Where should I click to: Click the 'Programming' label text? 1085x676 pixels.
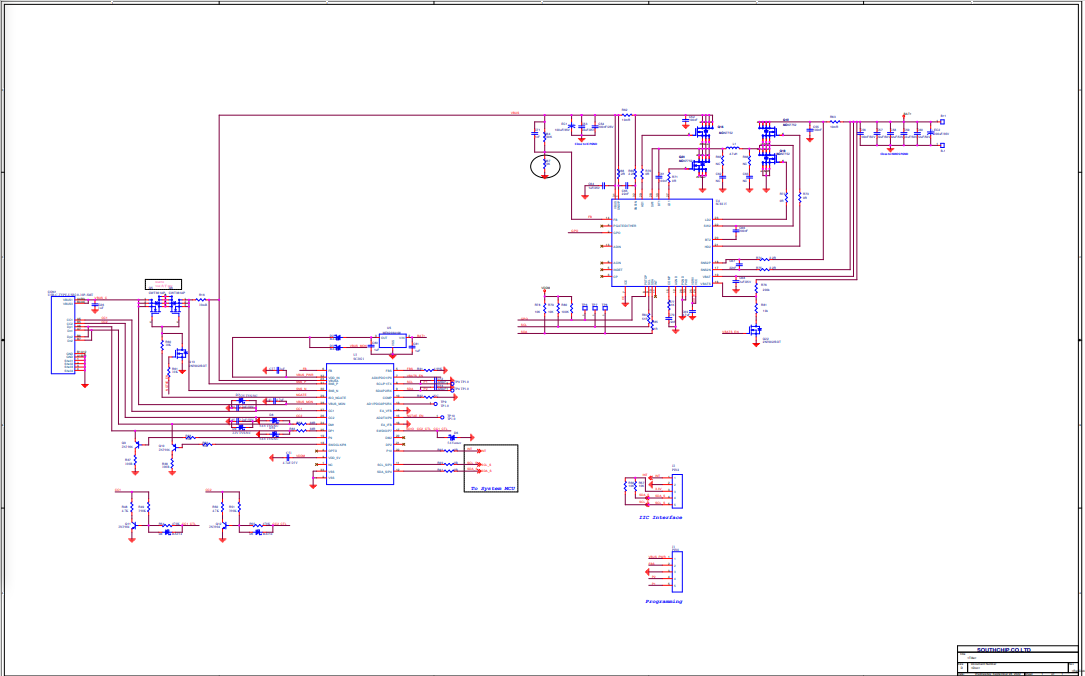(663, 602)
